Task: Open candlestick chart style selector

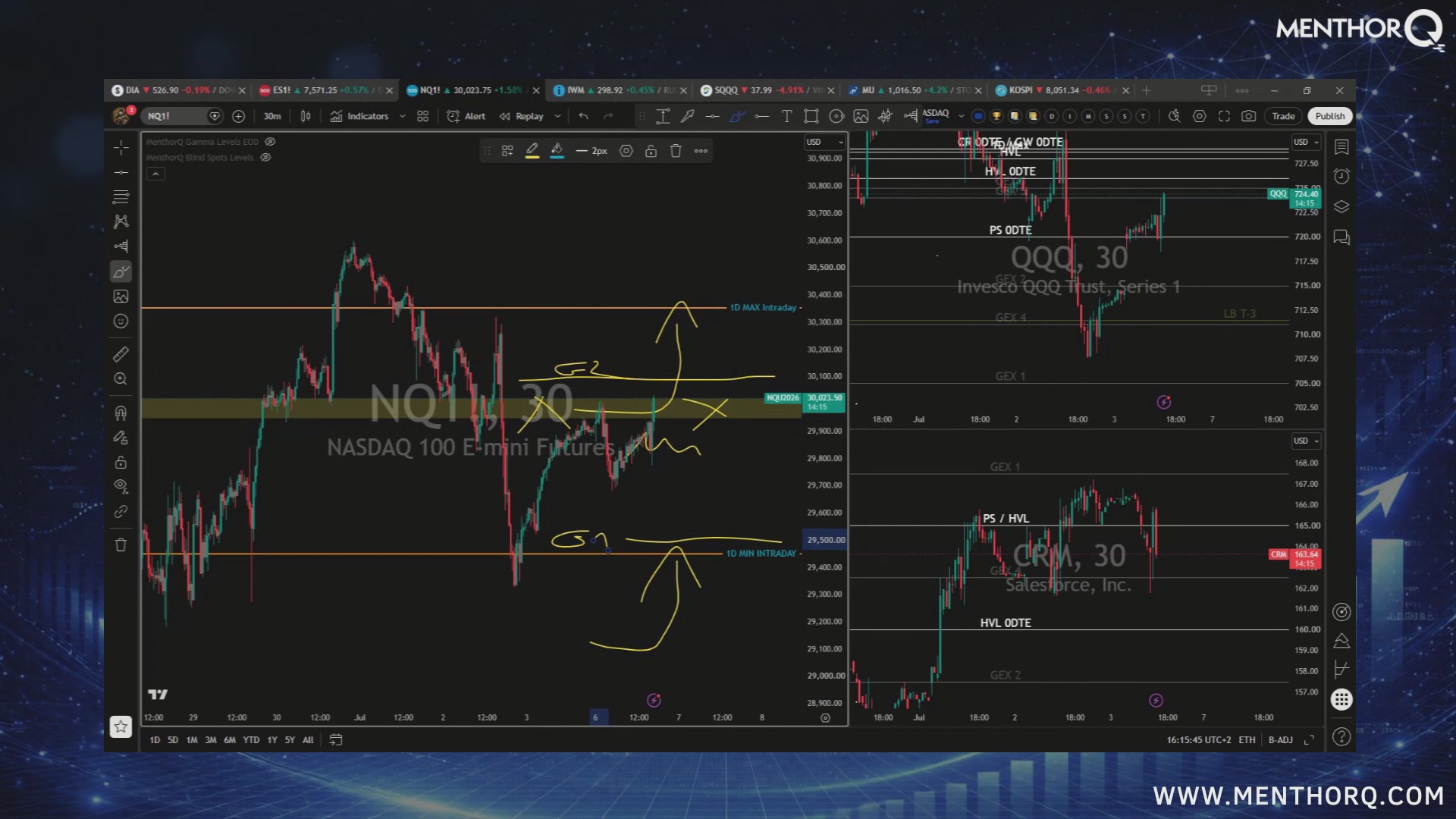Action: click(306, 116)
